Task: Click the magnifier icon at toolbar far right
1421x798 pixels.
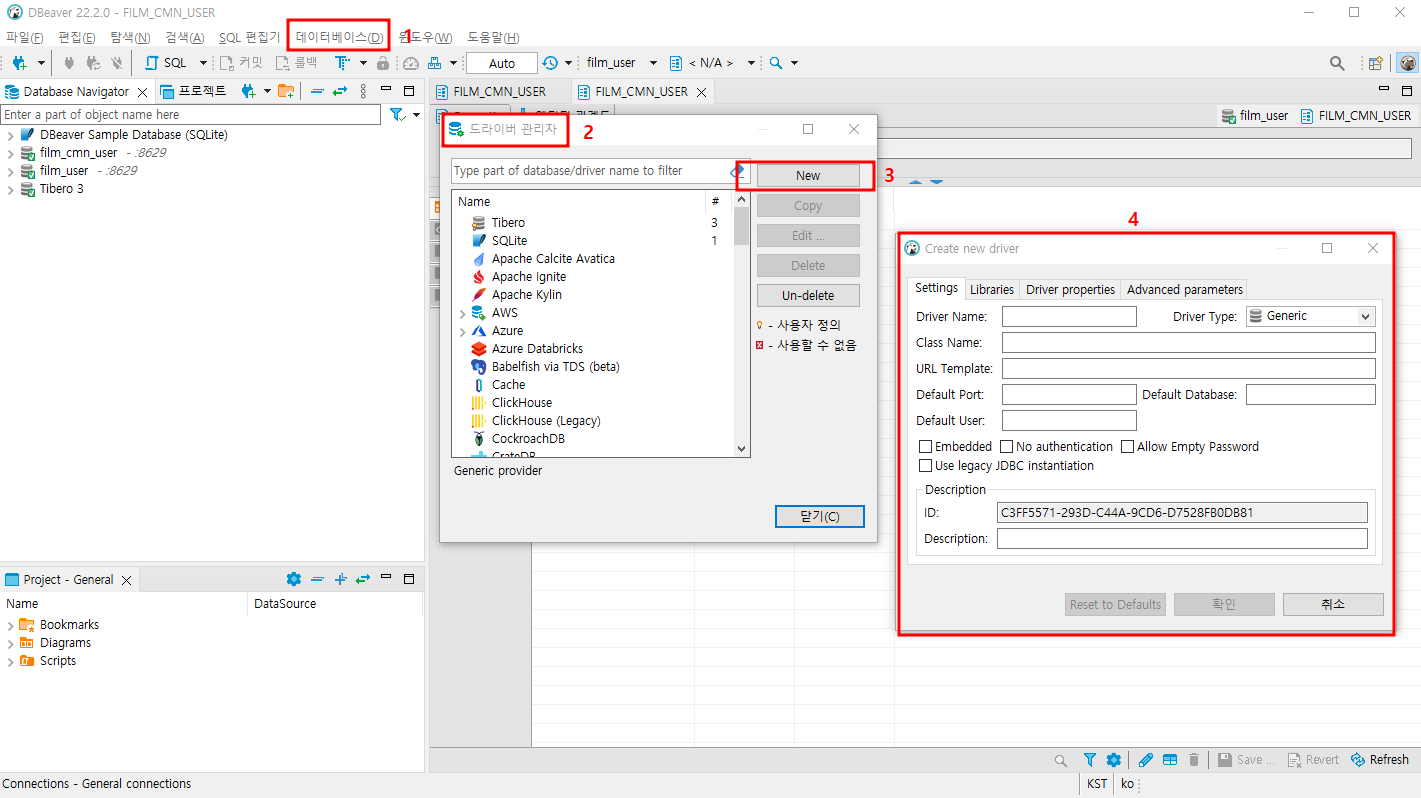Action: point(1337,63)
